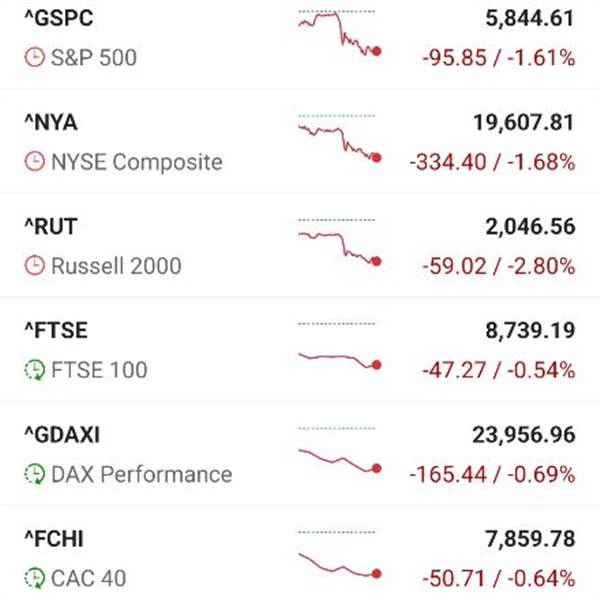Tap the DAX price 23,956.96

click(x=524, y=435)
